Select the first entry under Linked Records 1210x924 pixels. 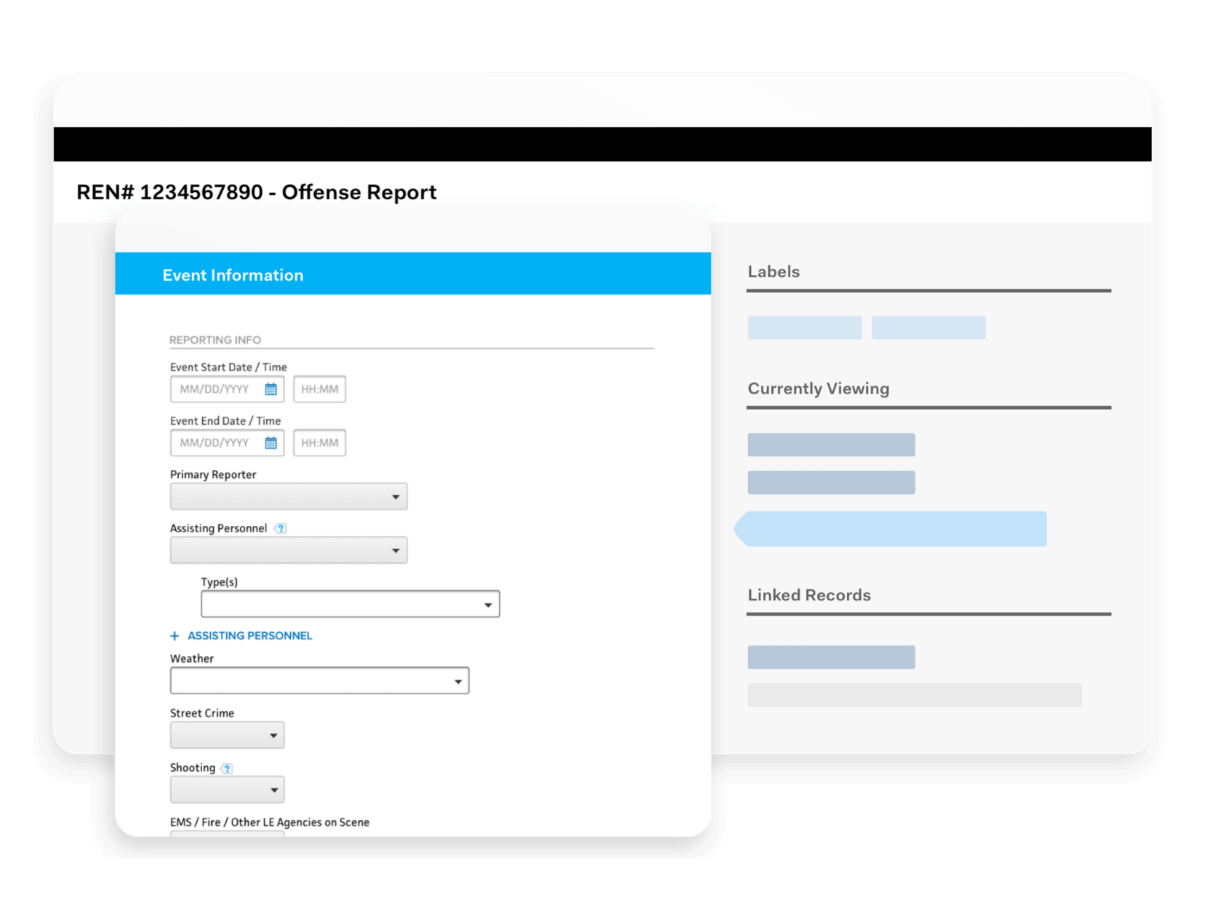pos(831,657)
